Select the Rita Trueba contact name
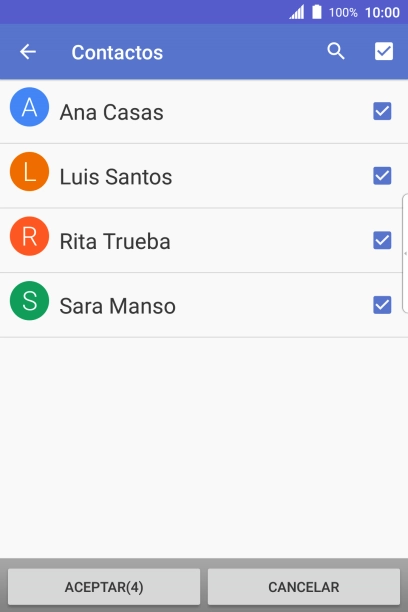This screenshot has height=612, width=408. (x=115, y=241)
